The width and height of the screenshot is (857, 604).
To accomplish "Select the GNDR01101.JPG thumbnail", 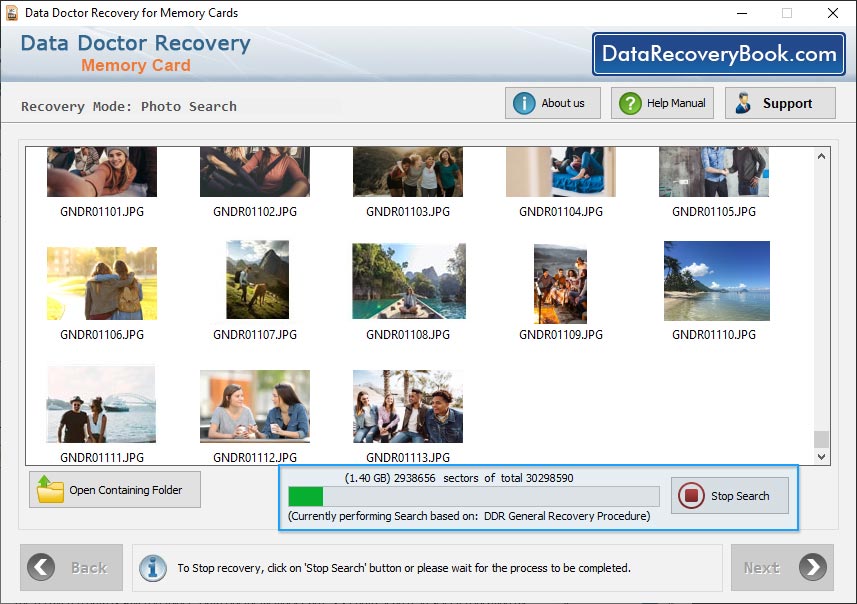I will (101, 170).
